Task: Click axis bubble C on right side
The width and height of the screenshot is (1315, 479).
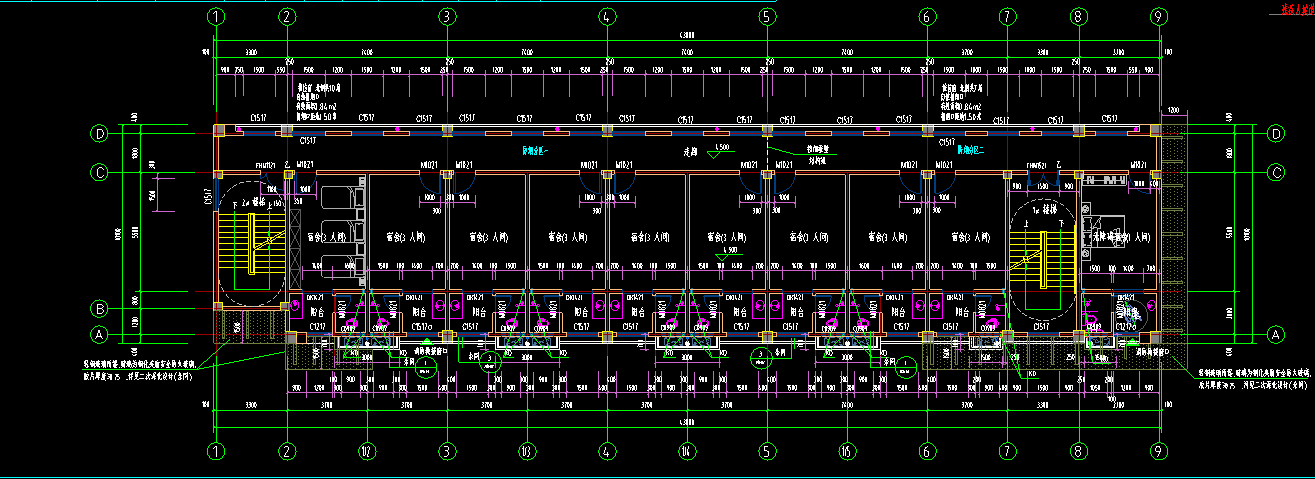Action: click(x=1275, y=173)
